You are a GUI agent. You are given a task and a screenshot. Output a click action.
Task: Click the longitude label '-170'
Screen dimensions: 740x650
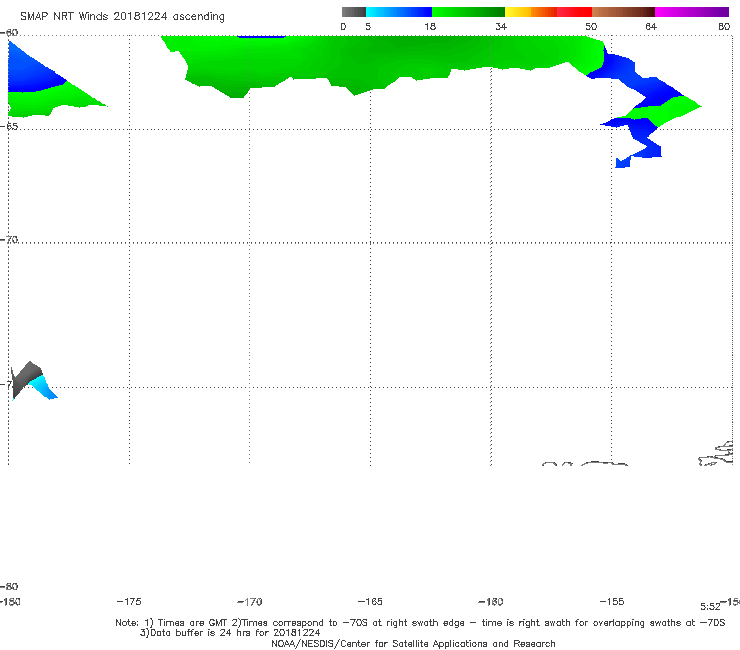pos(250,602)
